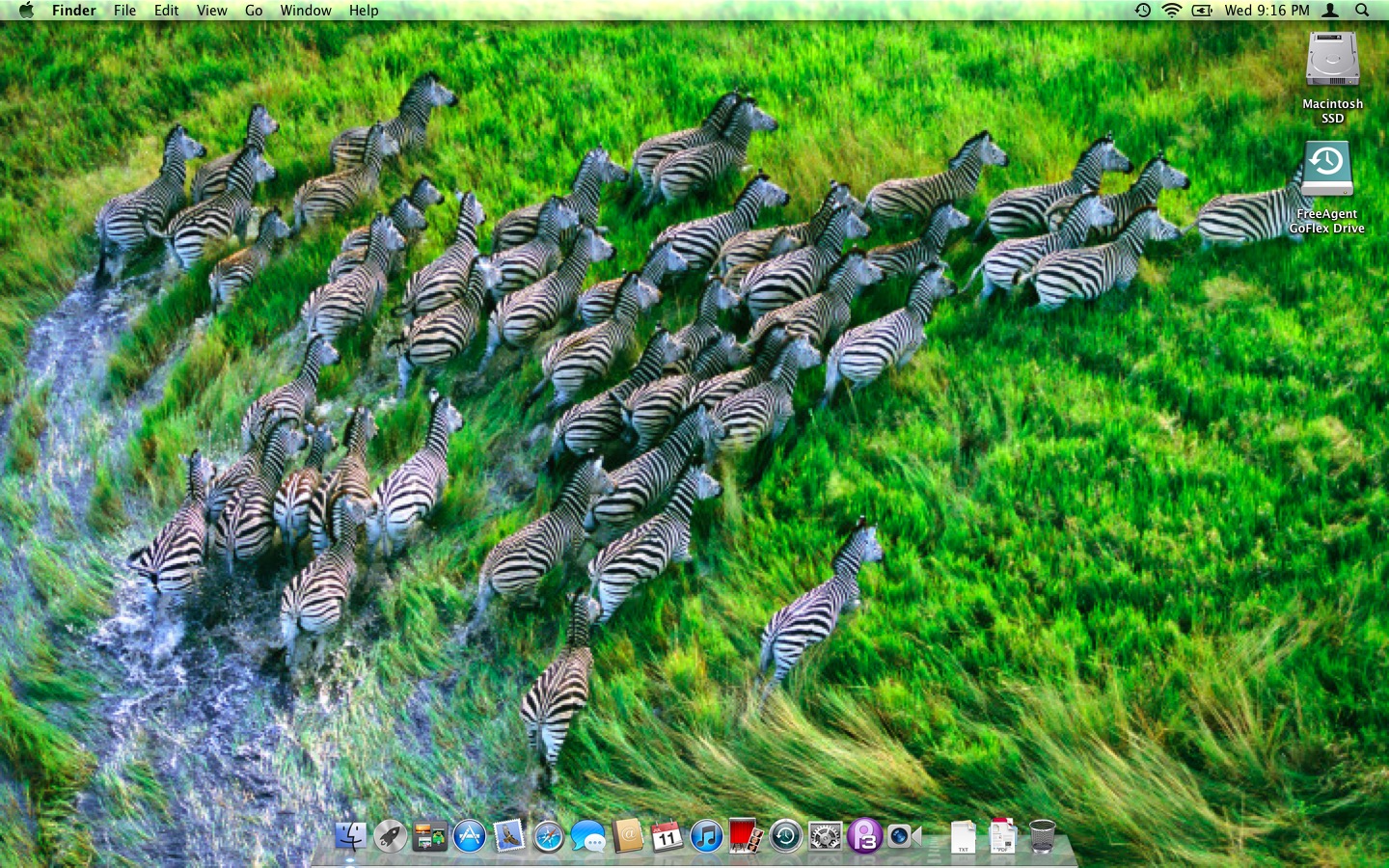Open the Wi-Fi status menu
This screenshot has height=868, width=1389.
1172,11
